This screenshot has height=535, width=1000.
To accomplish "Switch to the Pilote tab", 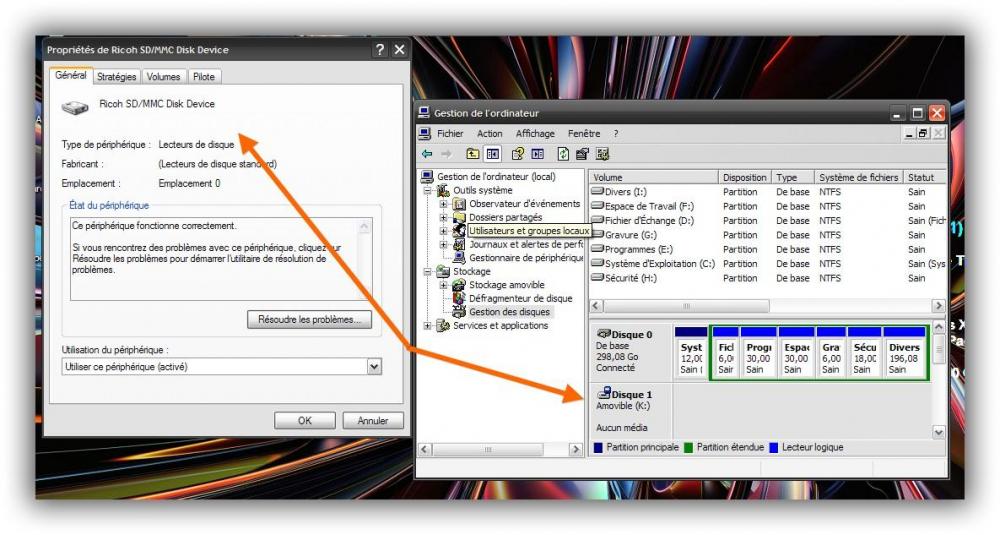I will pyautogui.click(x=204, y=77).
